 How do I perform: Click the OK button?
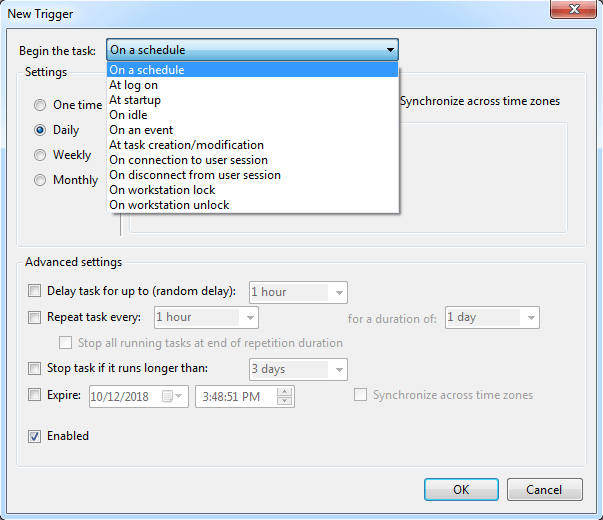pos(461,489)
